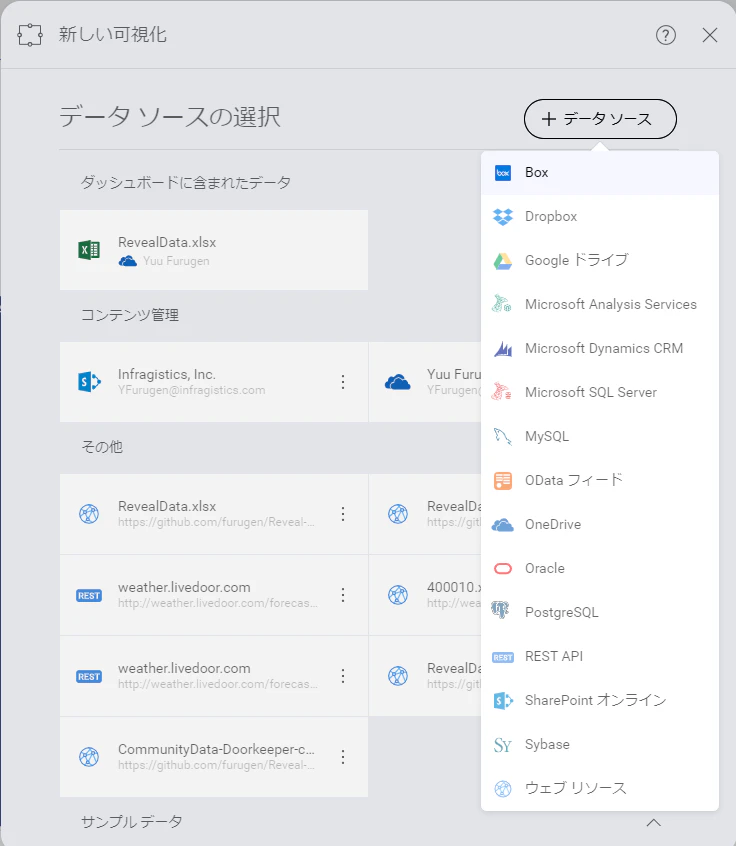Image resolution: width=736 pixels, height=846 pixels.
Task: Click the OData フィード orange icon
Action: pyautogui.click(x=502, y=480)
